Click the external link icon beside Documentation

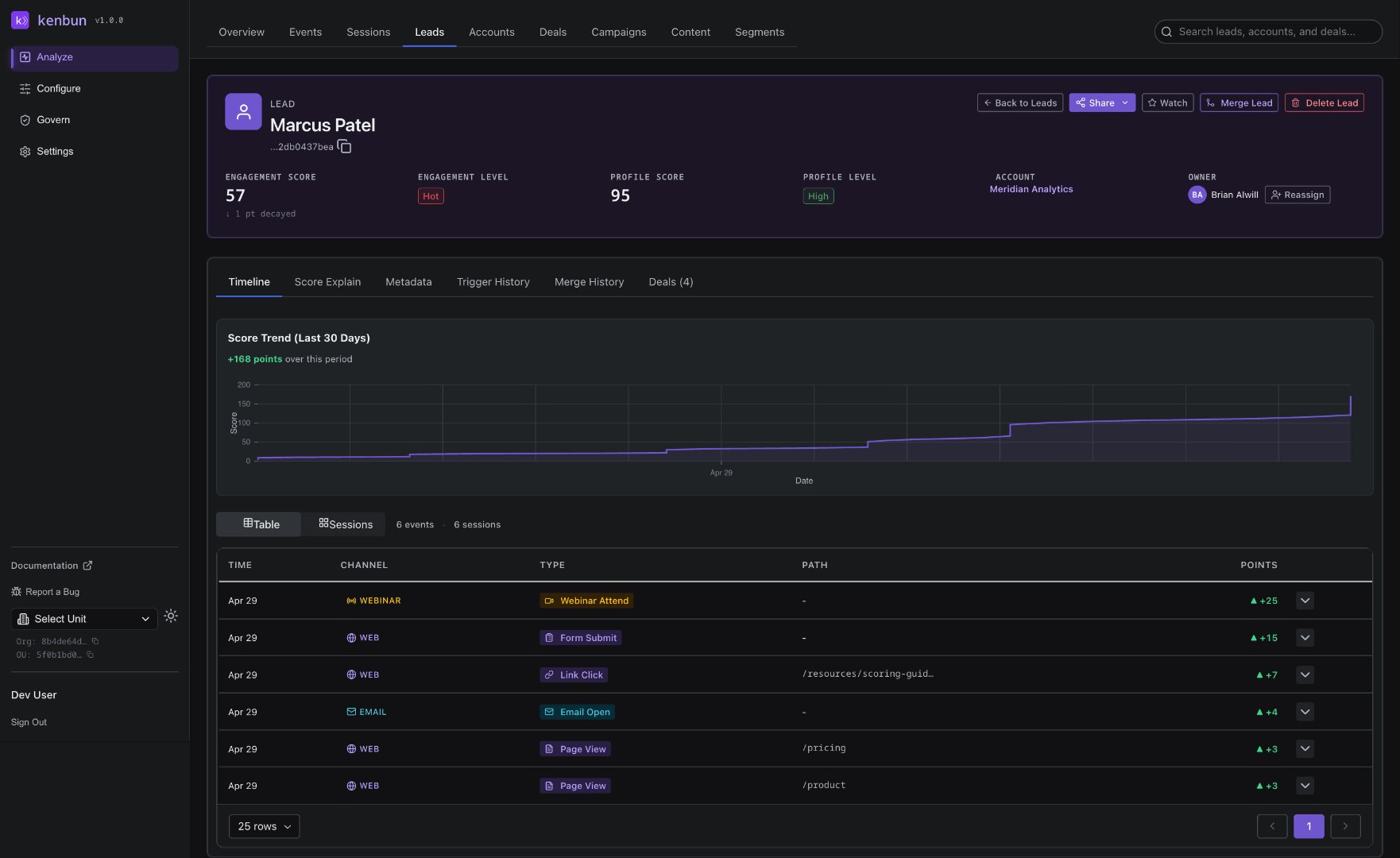click(87, 566)
